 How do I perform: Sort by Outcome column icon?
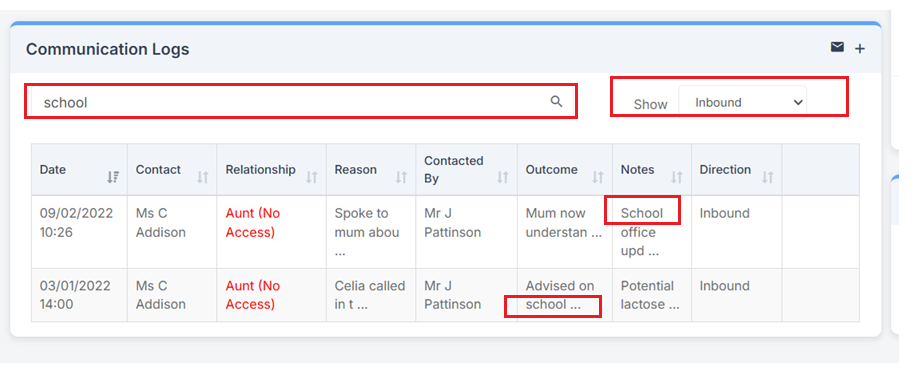(x=598, y=177)
